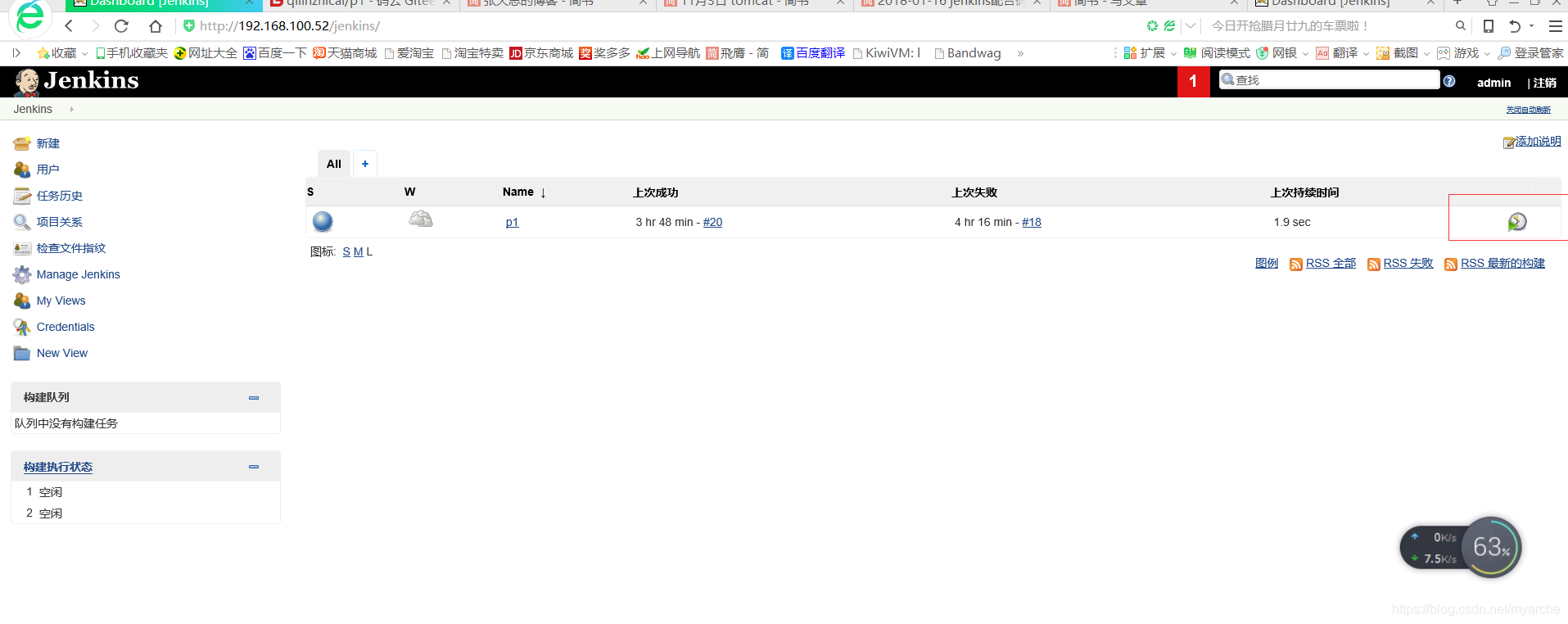Open the 用户 people icon
Viewport: 1568px width, 624px height.
pyautogui.click(x=22, y=170)
